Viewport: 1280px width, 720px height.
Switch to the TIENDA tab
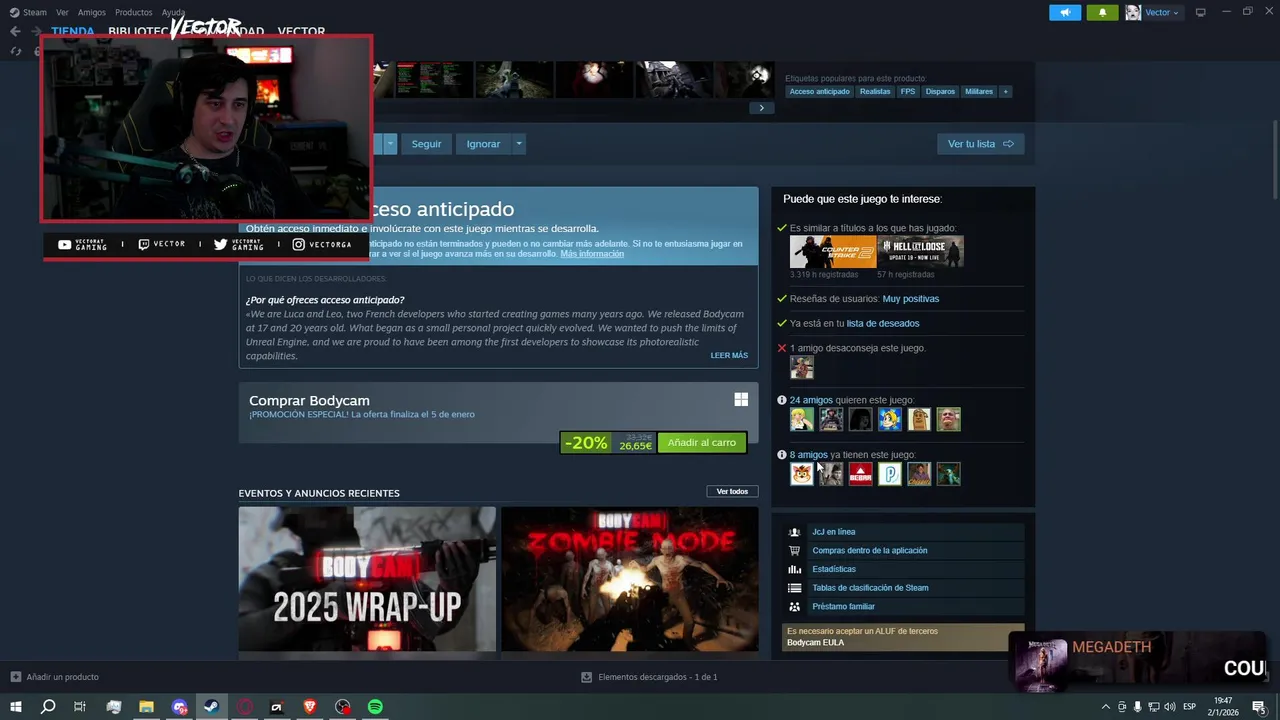72,31
